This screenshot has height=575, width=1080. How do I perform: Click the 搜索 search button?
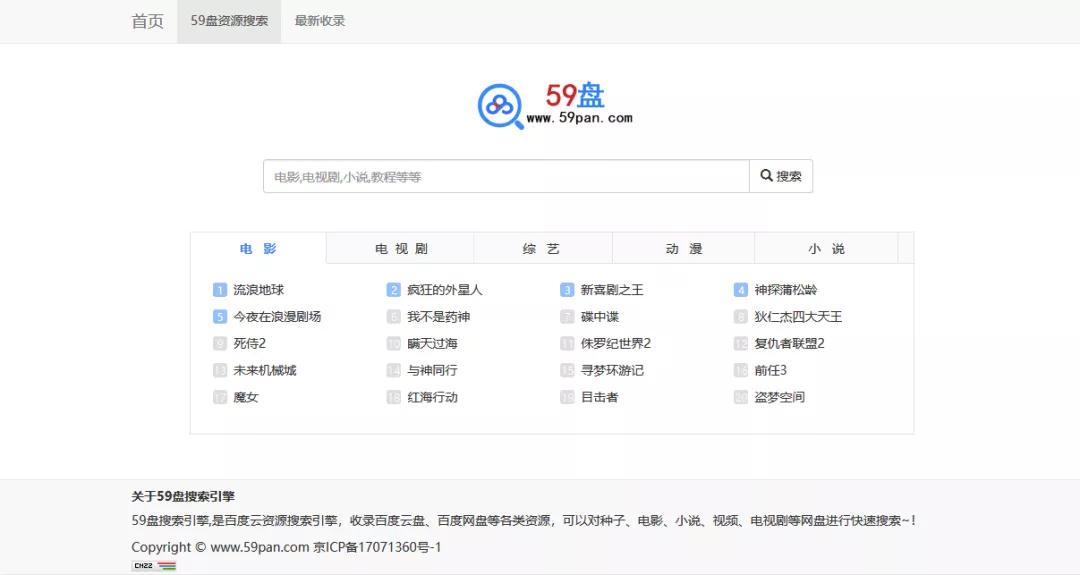[x=781, y=176]
